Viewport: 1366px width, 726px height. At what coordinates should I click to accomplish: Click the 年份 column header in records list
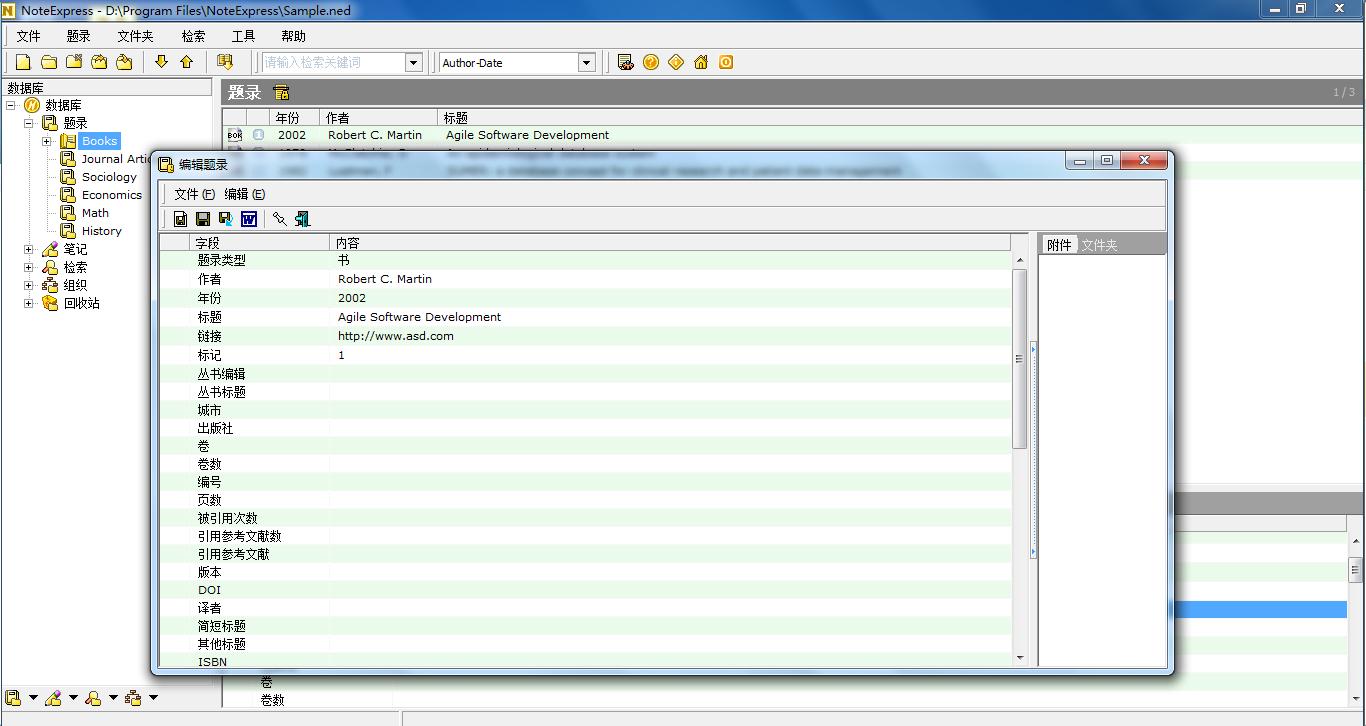[x=295, y=118]
